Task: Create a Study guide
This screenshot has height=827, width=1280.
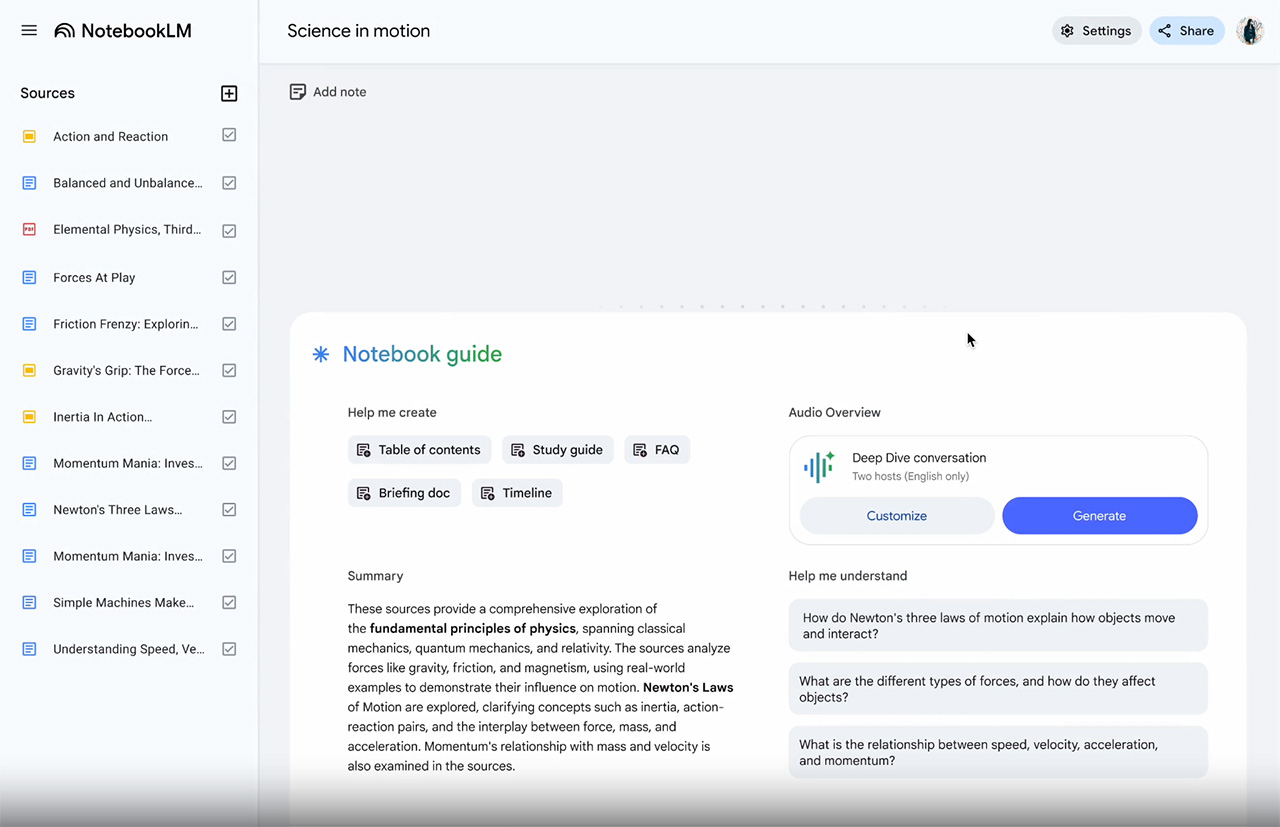Action: [x=557, y=450]
